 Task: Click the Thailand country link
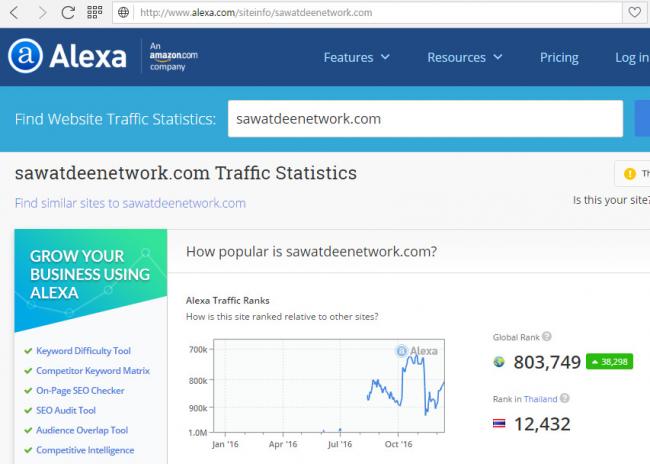pyautogui.click(x=540, y=399)
